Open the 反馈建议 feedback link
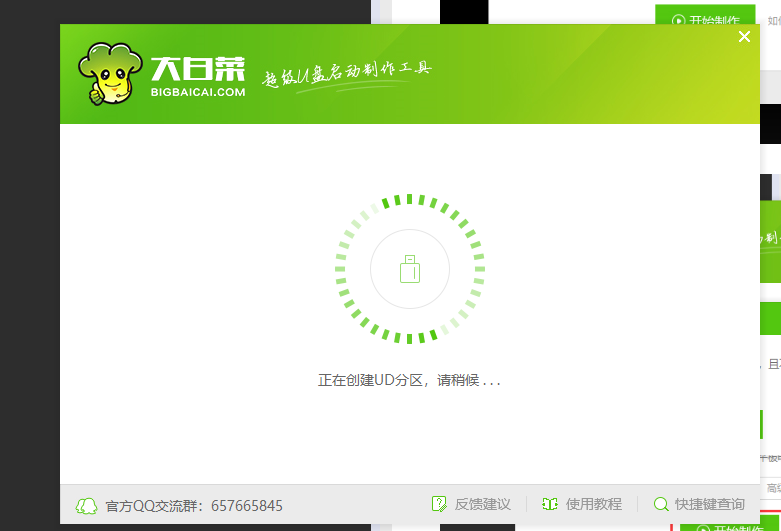781x531 pixels. click(482, 504)
